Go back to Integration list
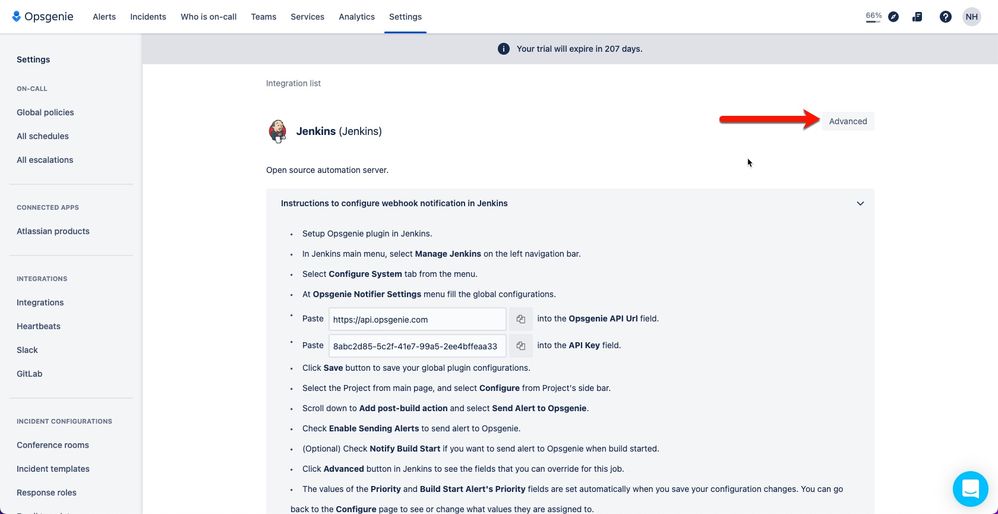This screenshot has width=998, height=514. [293, 83]
